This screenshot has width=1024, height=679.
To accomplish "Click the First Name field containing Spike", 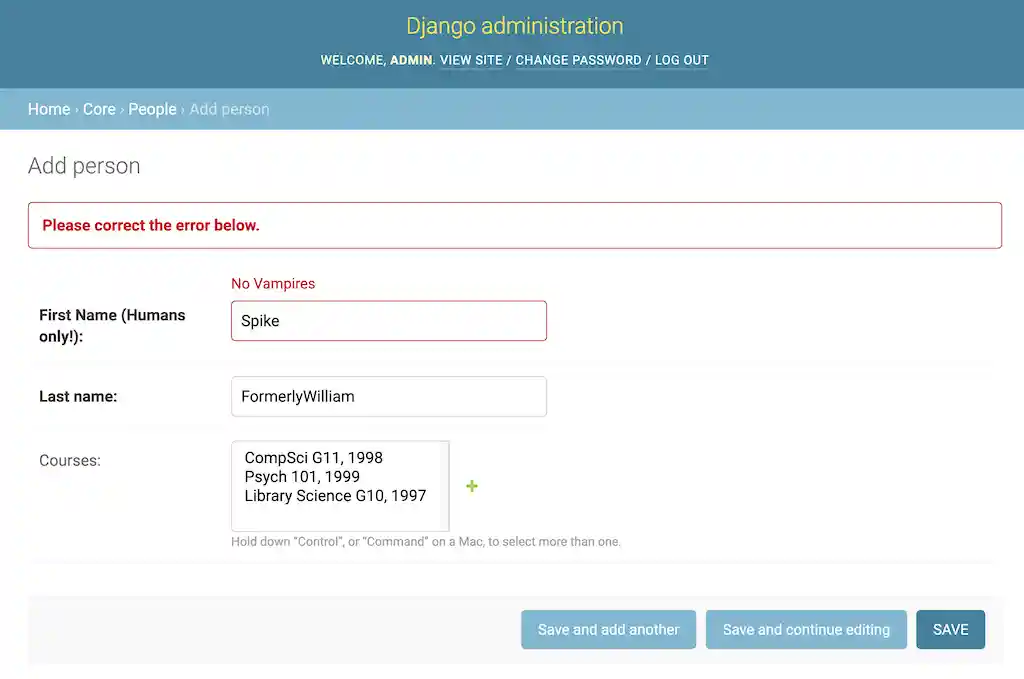I will [388, 320].
